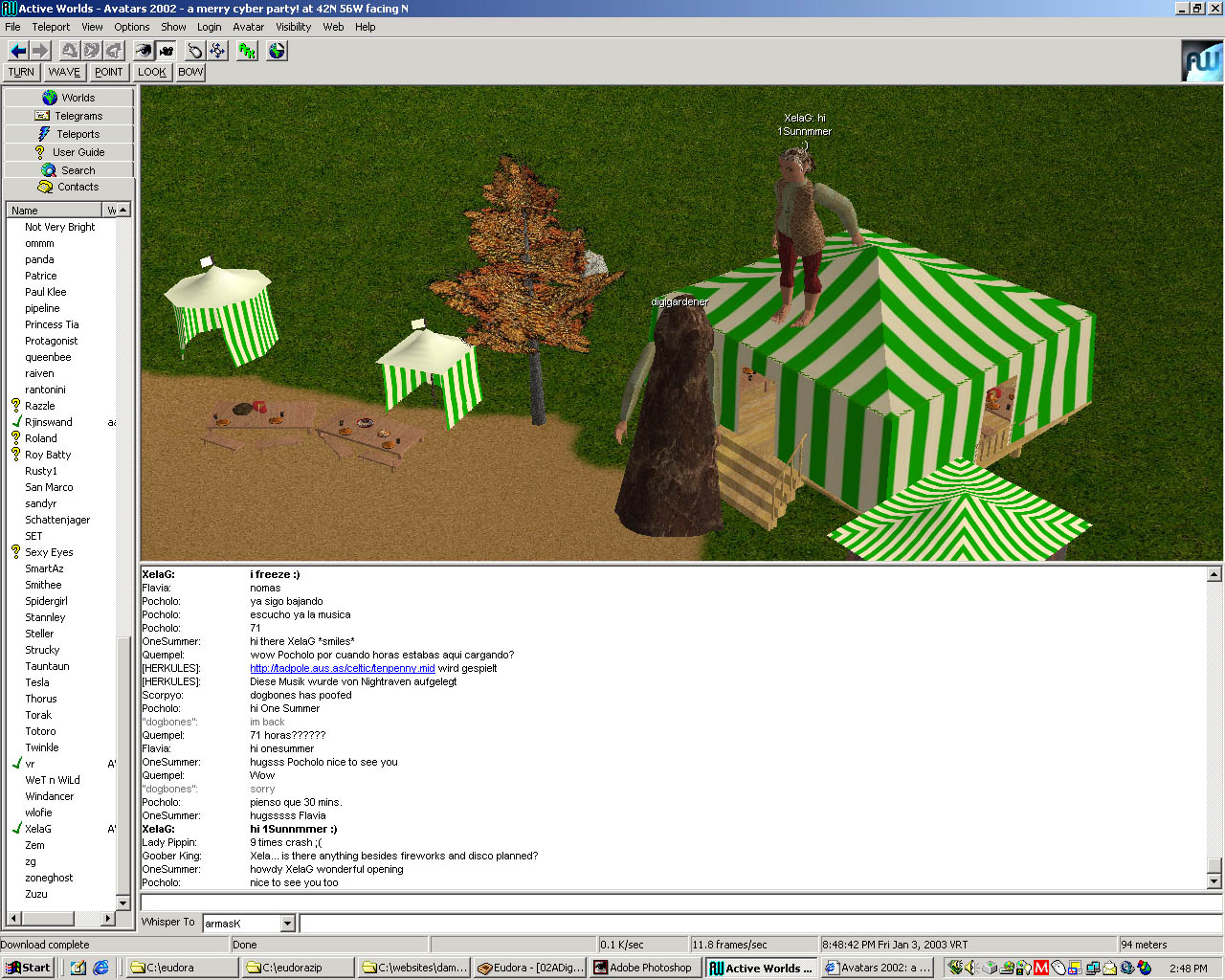1225x980 pixels.
Task: Toggle third person camera view
Action: tap(167, 51)
